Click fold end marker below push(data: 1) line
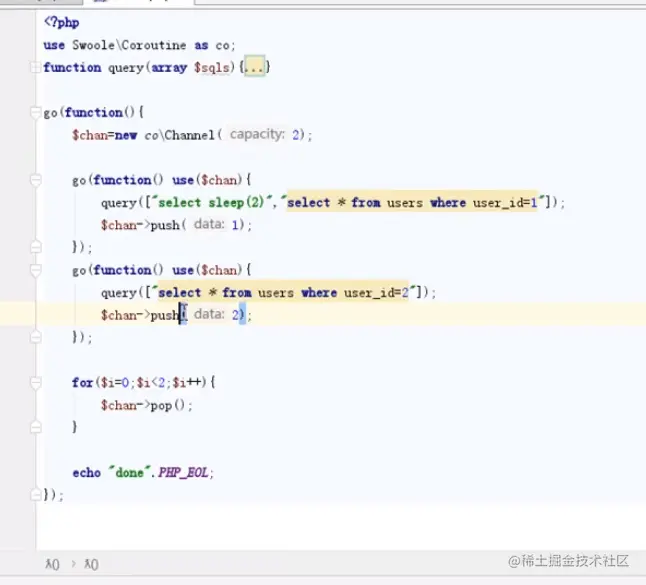Image resolution: width=646 pixels, height=585 pixels. (35, 247)
